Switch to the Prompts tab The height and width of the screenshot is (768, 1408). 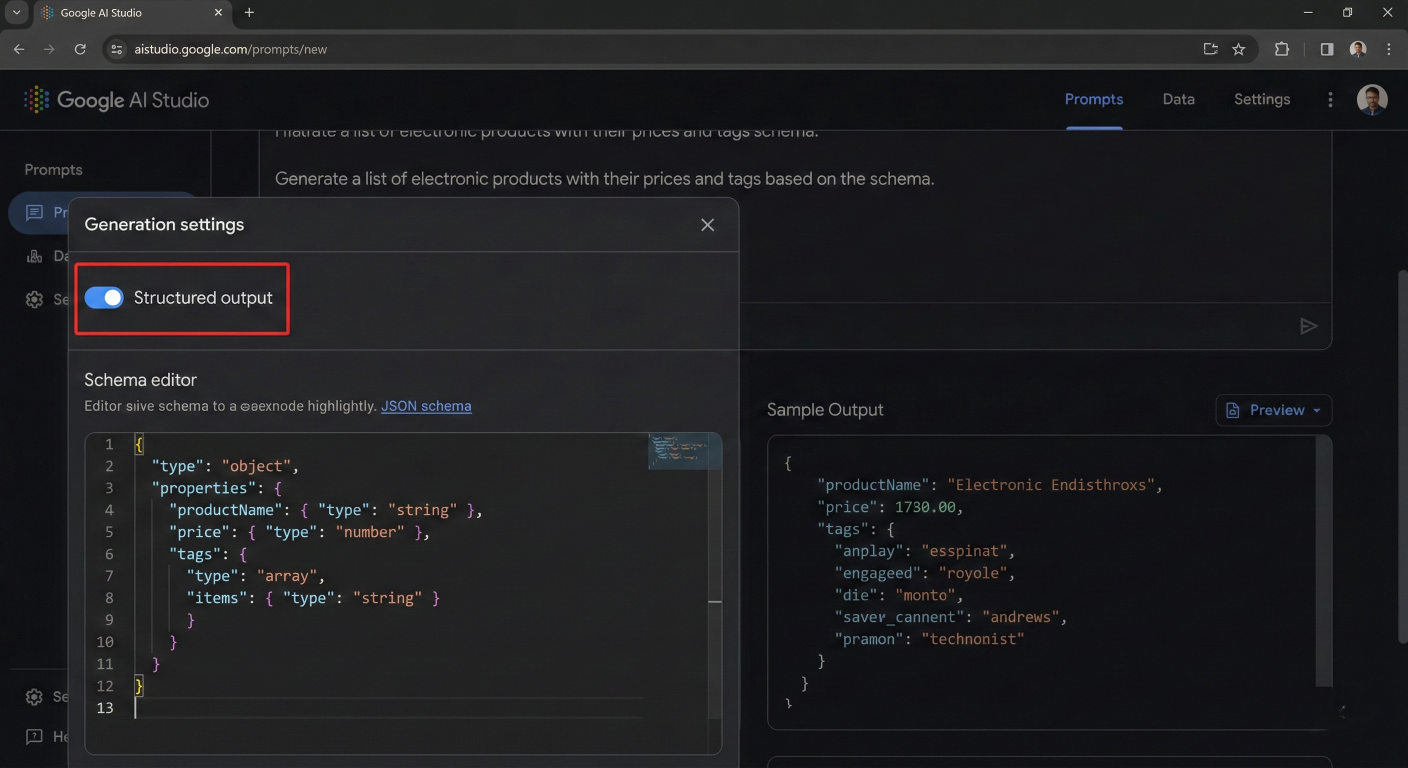[1093, 99]
